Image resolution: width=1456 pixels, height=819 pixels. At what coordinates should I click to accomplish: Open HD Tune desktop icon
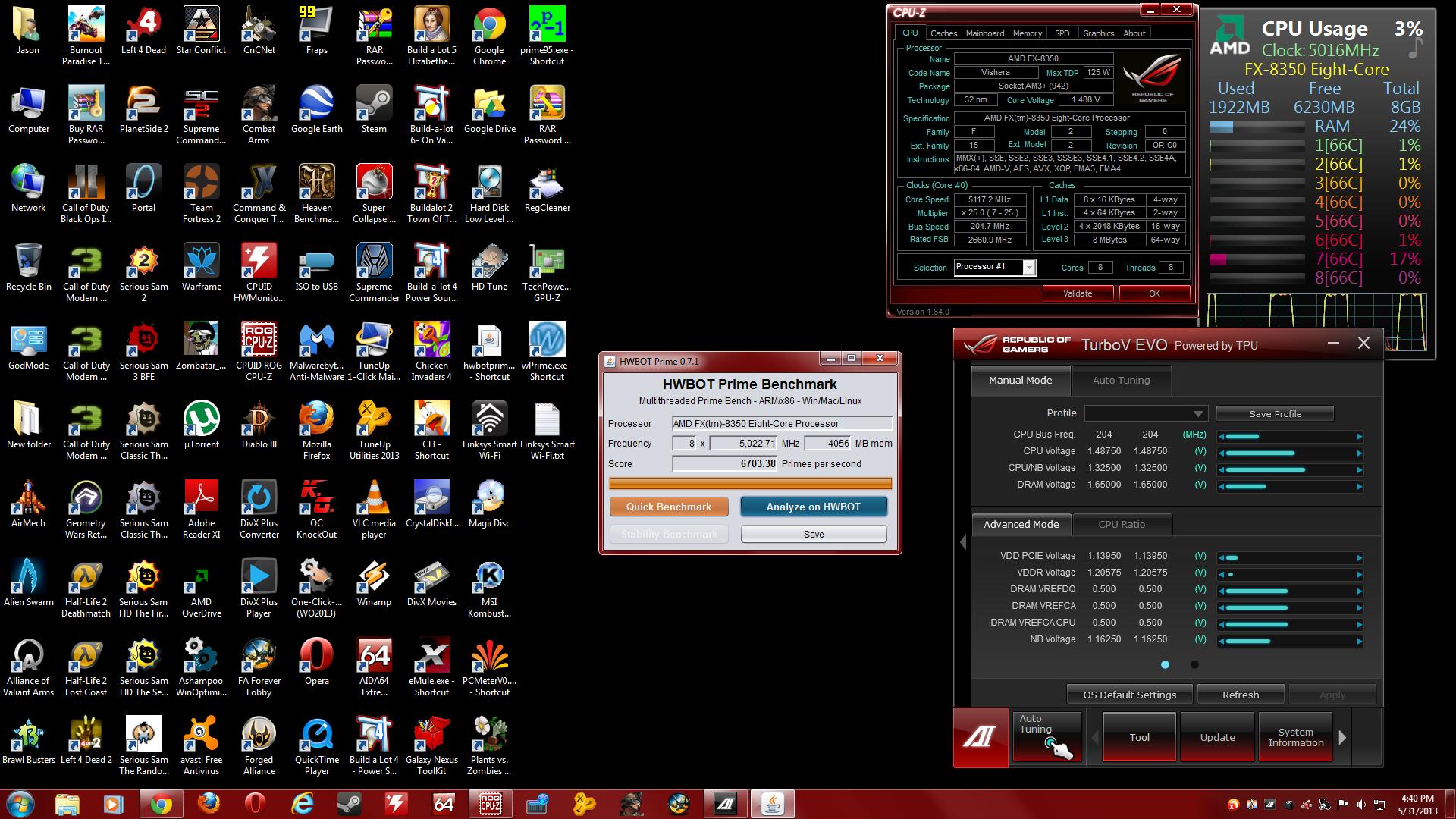pyautogui.click(x=489, y=266)
